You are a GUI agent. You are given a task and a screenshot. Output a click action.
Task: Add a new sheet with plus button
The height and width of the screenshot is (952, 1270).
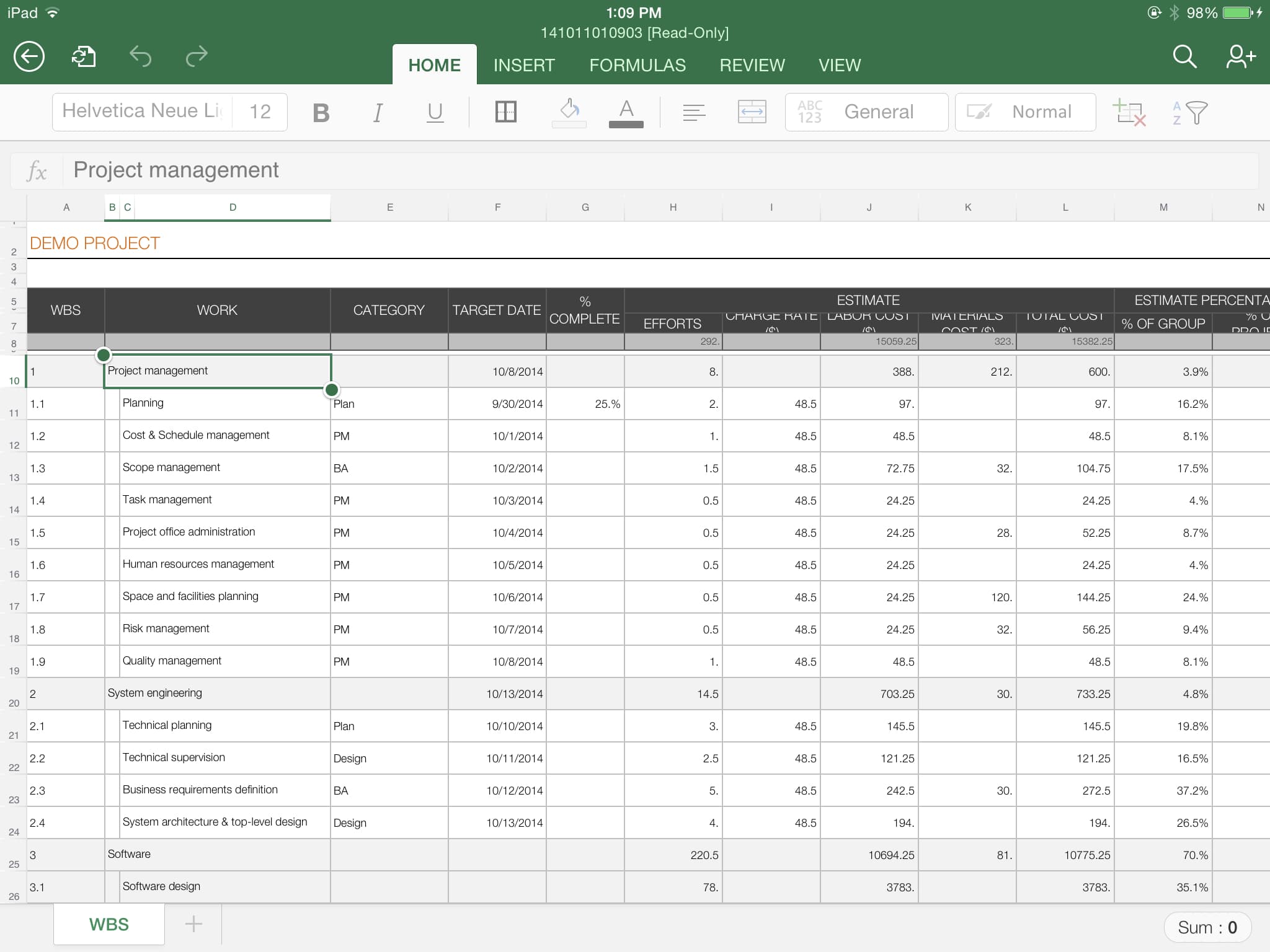click(193, 924)
